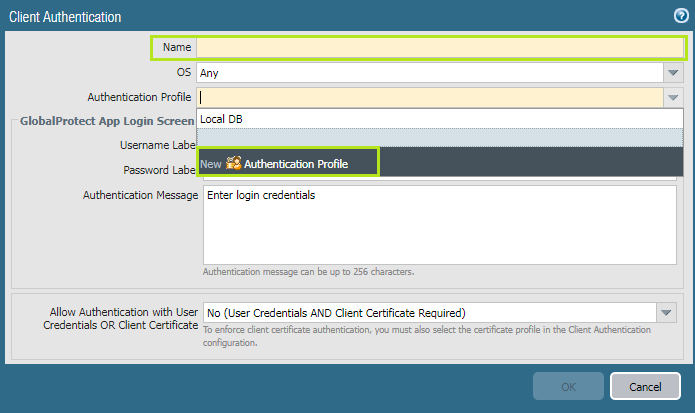This screenshot has width=695, height=413.
Task: Select the blank entry below Local DB
Action: coord(440,139)
